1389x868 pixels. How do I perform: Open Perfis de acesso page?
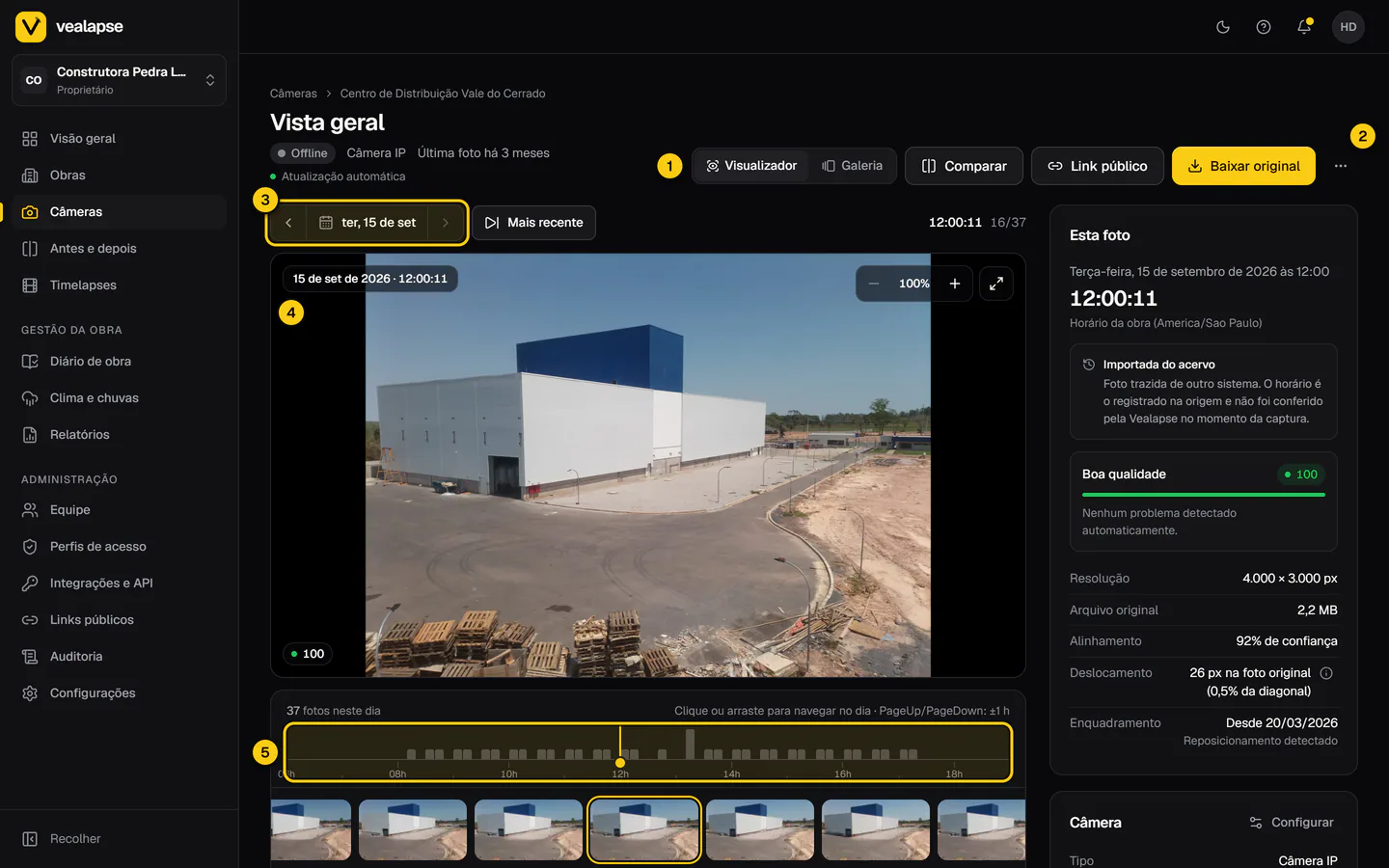pyautogui.click(x=120, y=547)
